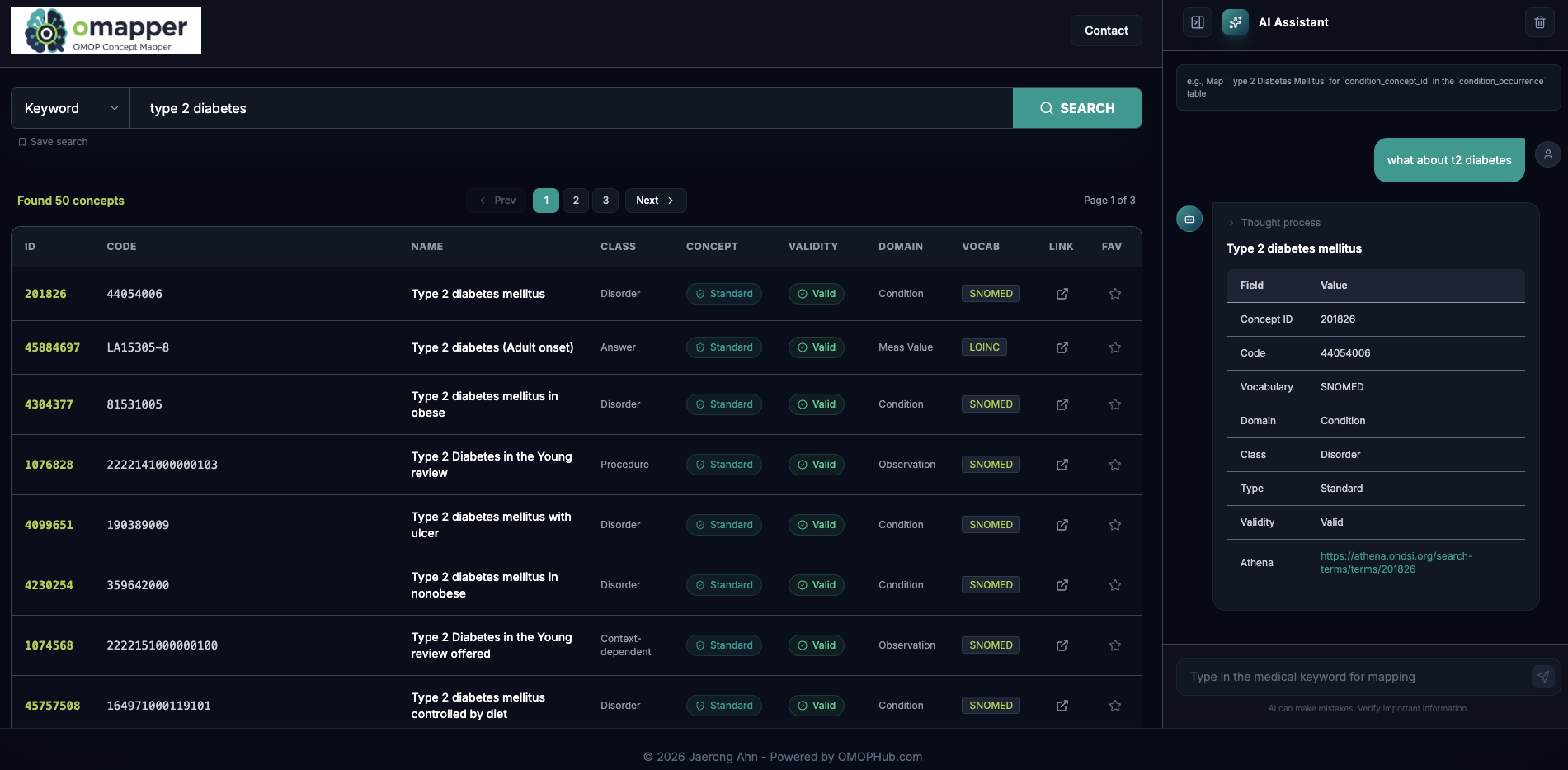Image resolution: width=1568 pixels, height=770 pixels.
Task: Click the what about t2 diabetes message
Action: coord(1449,160)
